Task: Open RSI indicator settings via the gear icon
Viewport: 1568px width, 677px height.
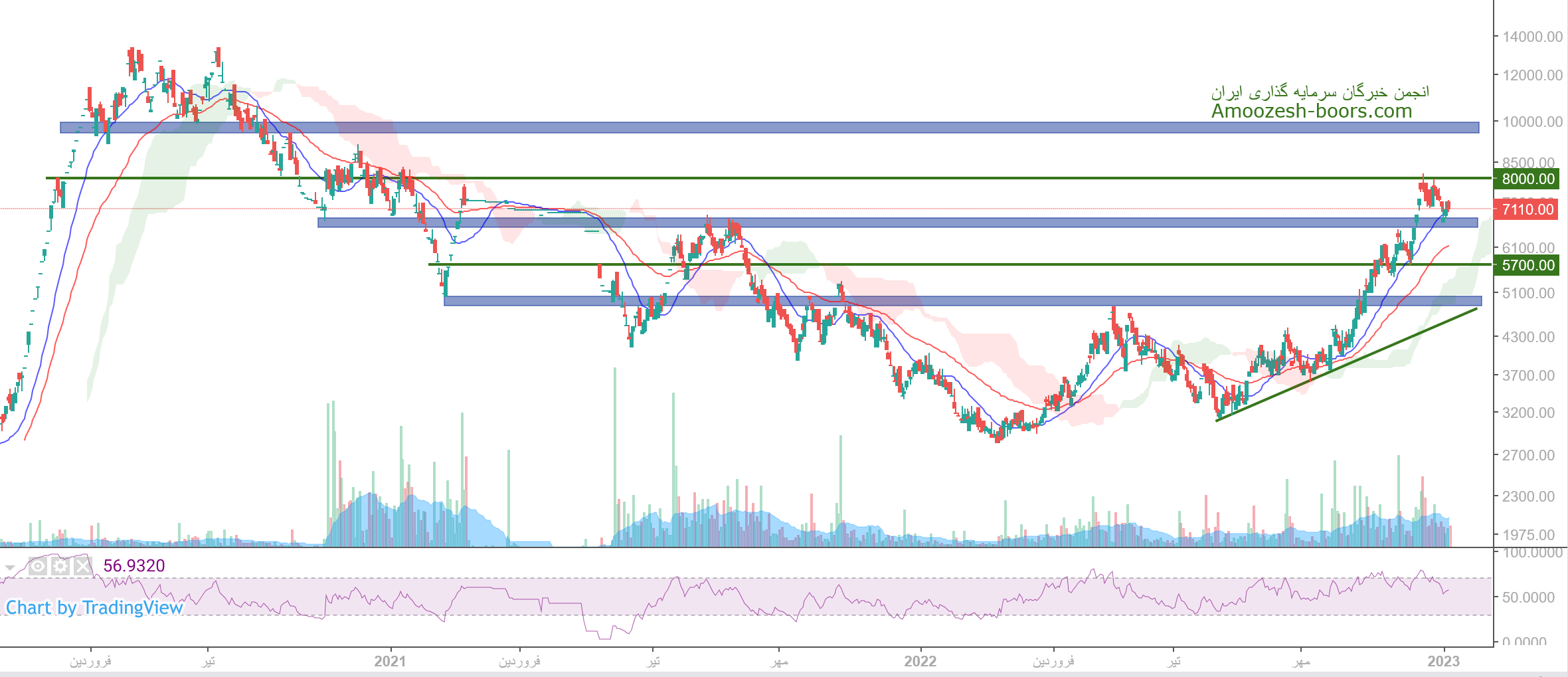Action: click(x=60, y=566)
